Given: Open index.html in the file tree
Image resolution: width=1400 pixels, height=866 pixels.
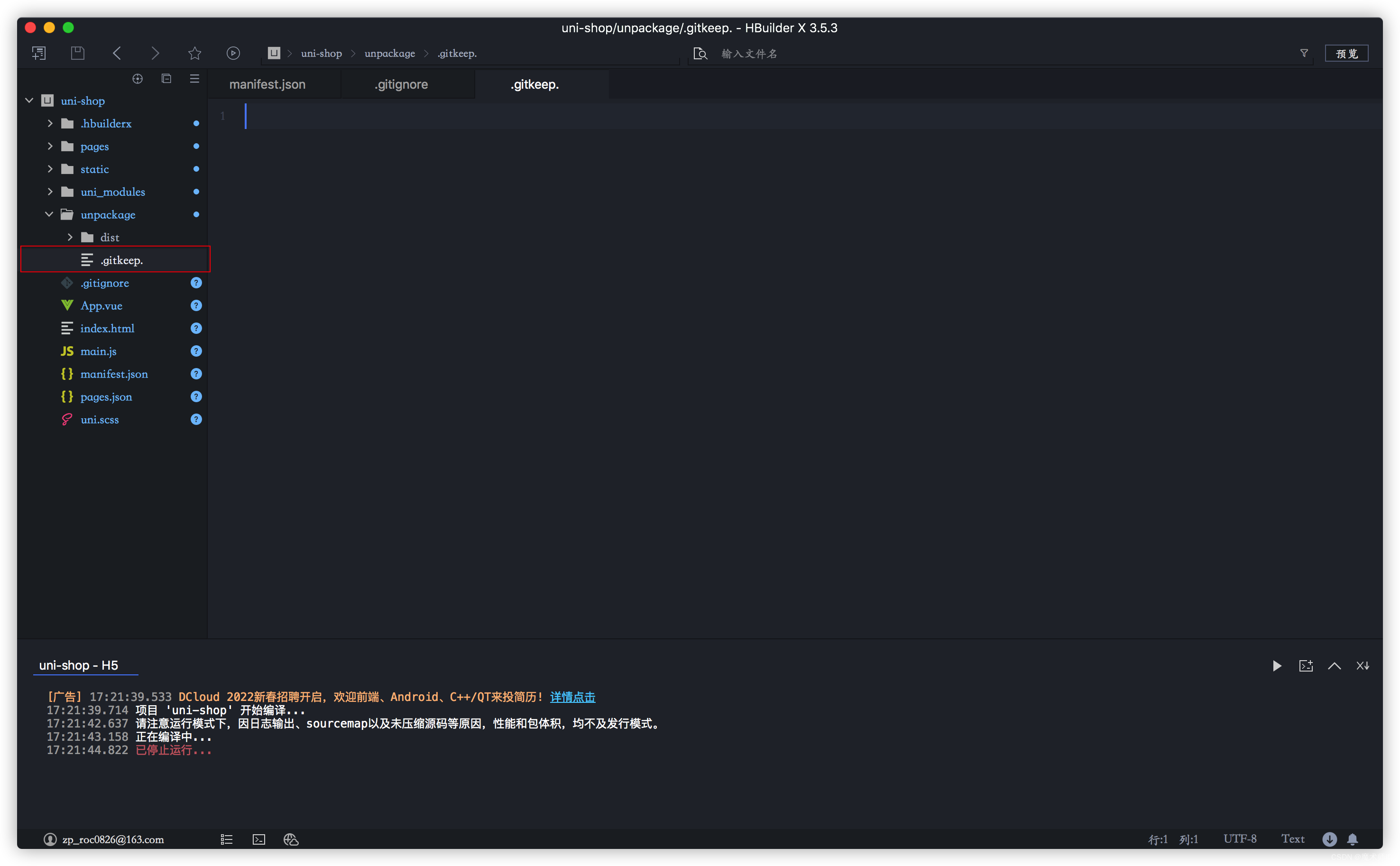Looking at the screenshot, I should pyautogui.click(x=107, y=328).
